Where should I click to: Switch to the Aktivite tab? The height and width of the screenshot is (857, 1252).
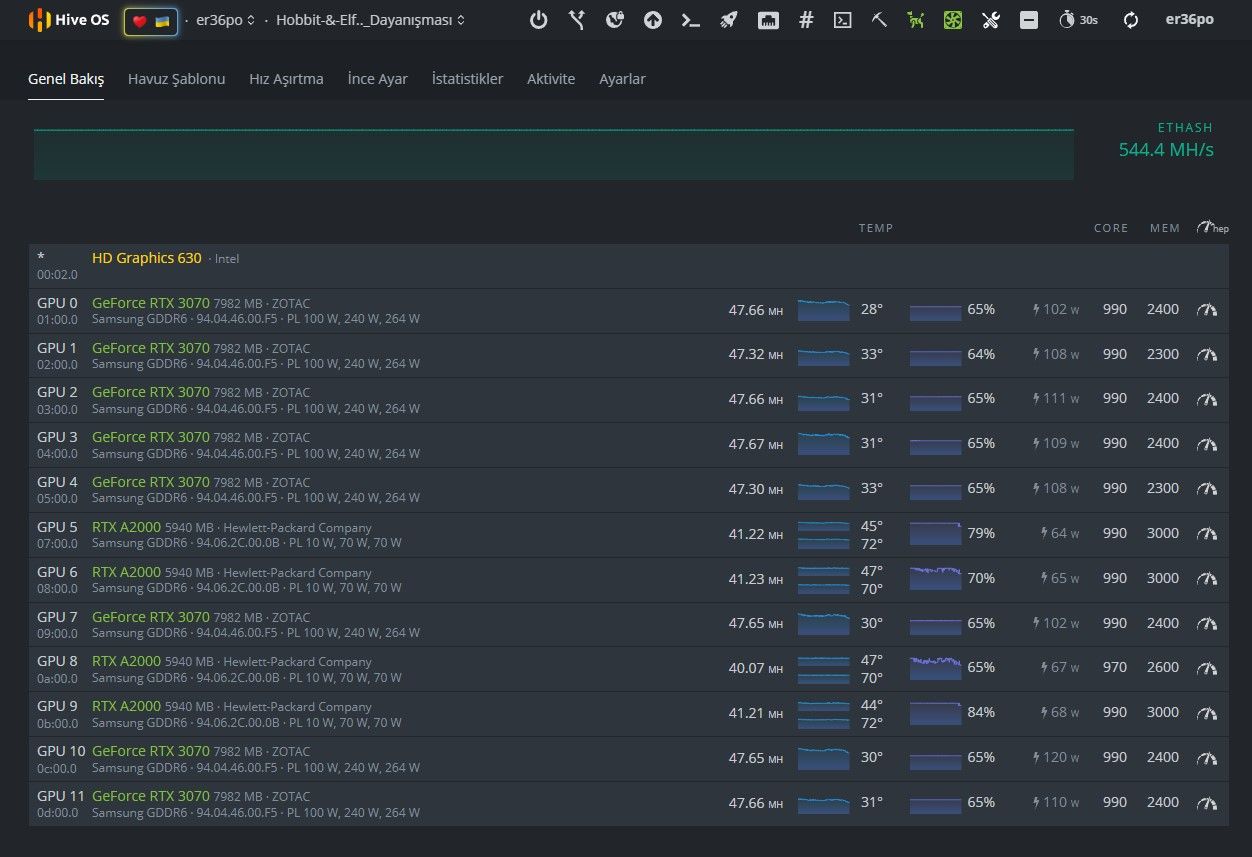pyautogui.click(x=551, y=79)
